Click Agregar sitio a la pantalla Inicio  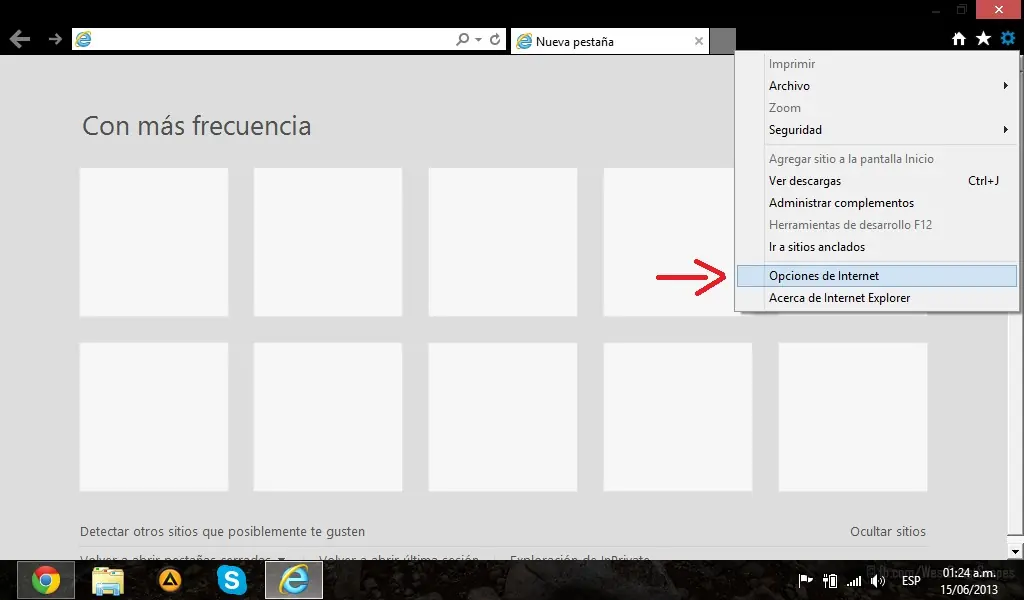point(876,159)
